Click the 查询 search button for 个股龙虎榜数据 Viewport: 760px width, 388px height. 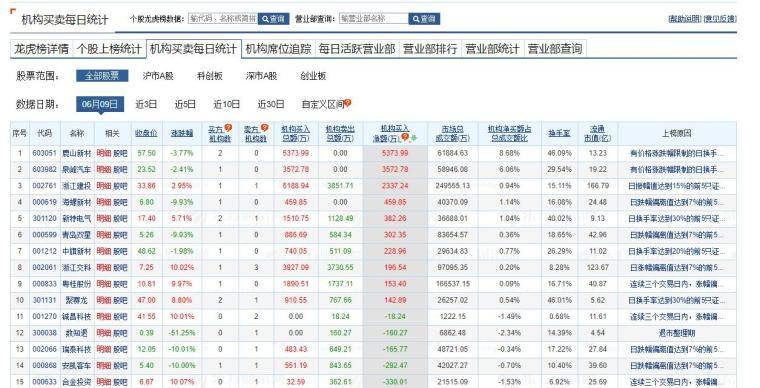click(x=273, y=19)
